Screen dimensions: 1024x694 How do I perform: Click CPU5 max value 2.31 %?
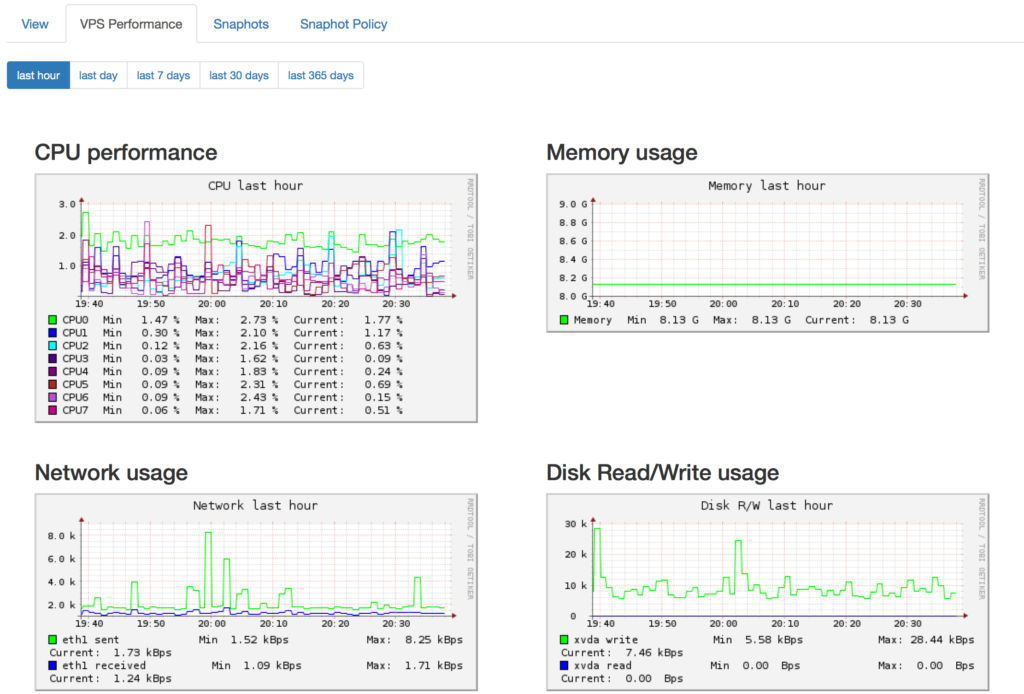(x=259, y=385)
